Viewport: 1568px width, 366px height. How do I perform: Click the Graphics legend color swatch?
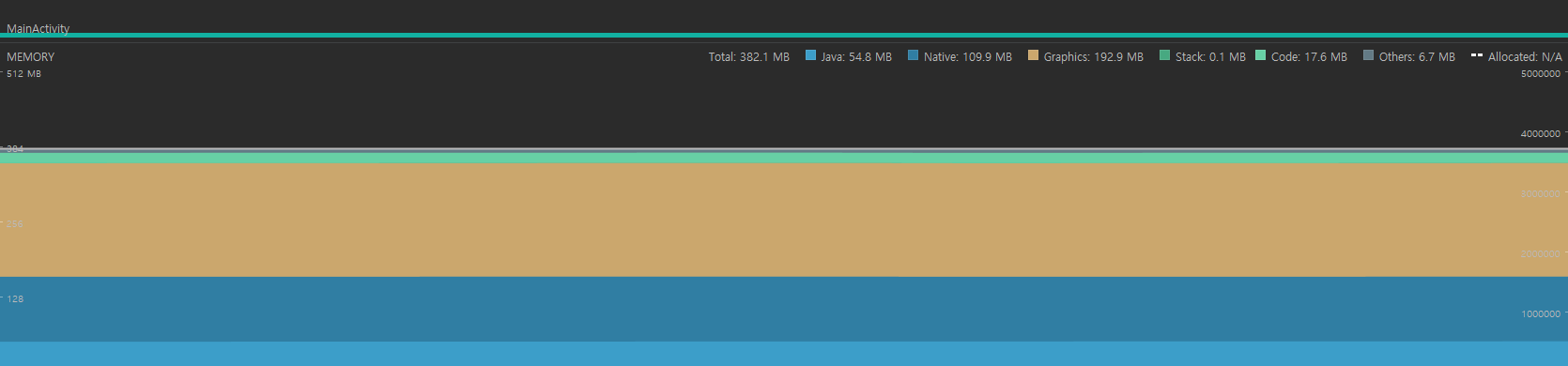pyautogui.click(x=1033, y=55)
